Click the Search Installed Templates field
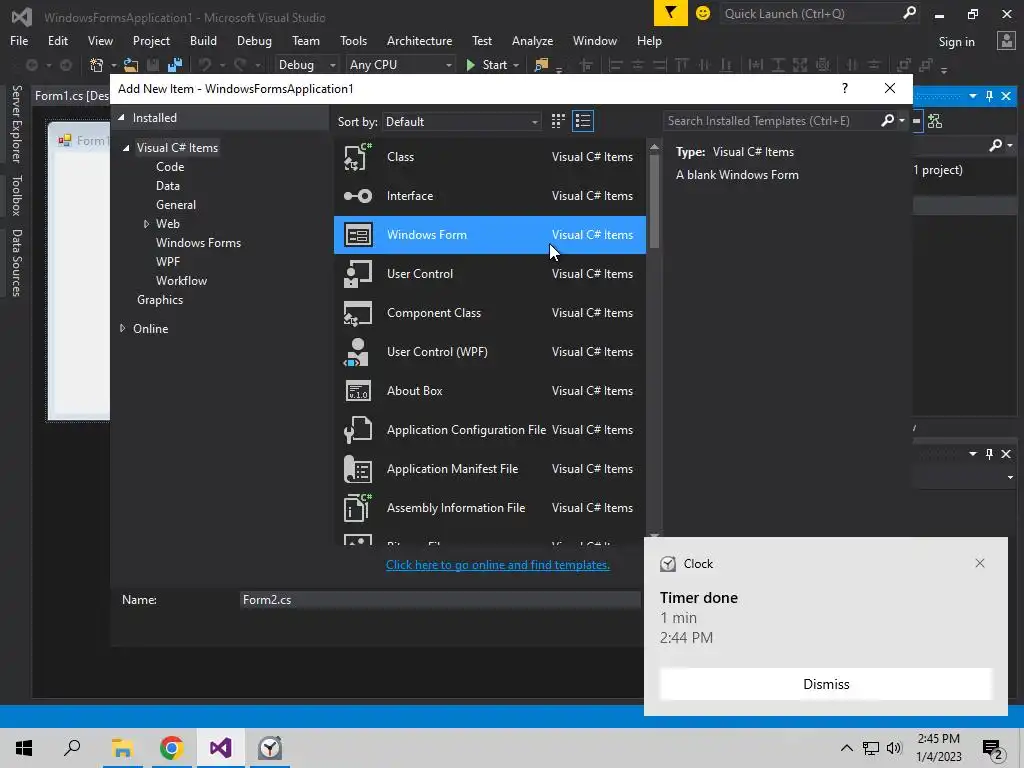Screen dimensions: 1024x768 point(771,121)
